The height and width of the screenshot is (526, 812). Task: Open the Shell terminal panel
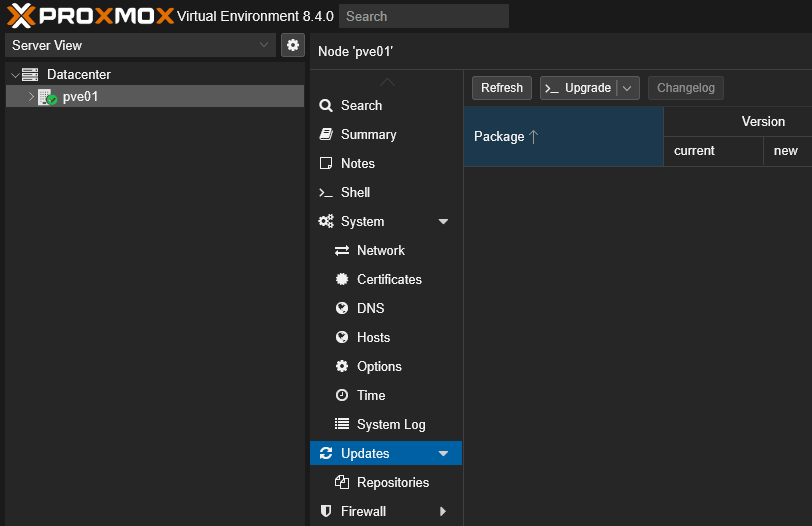pos(355,192)
